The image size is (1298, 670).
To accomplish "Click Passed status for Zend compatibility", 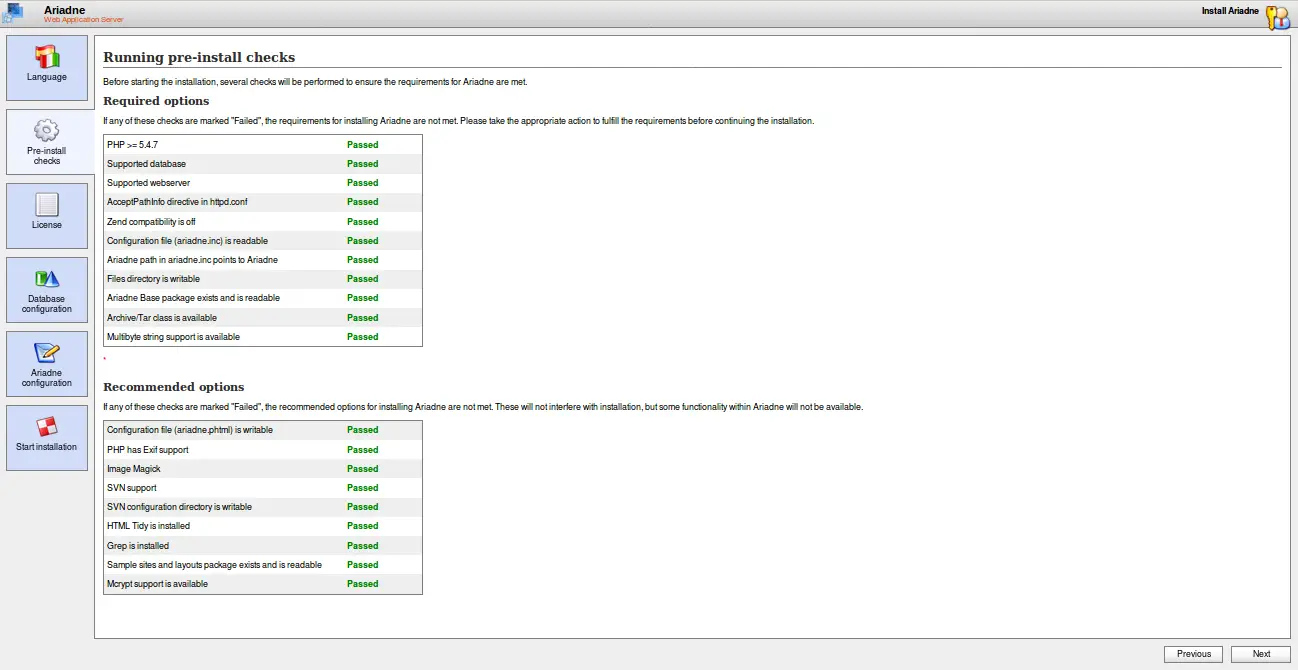I will 362,222.
